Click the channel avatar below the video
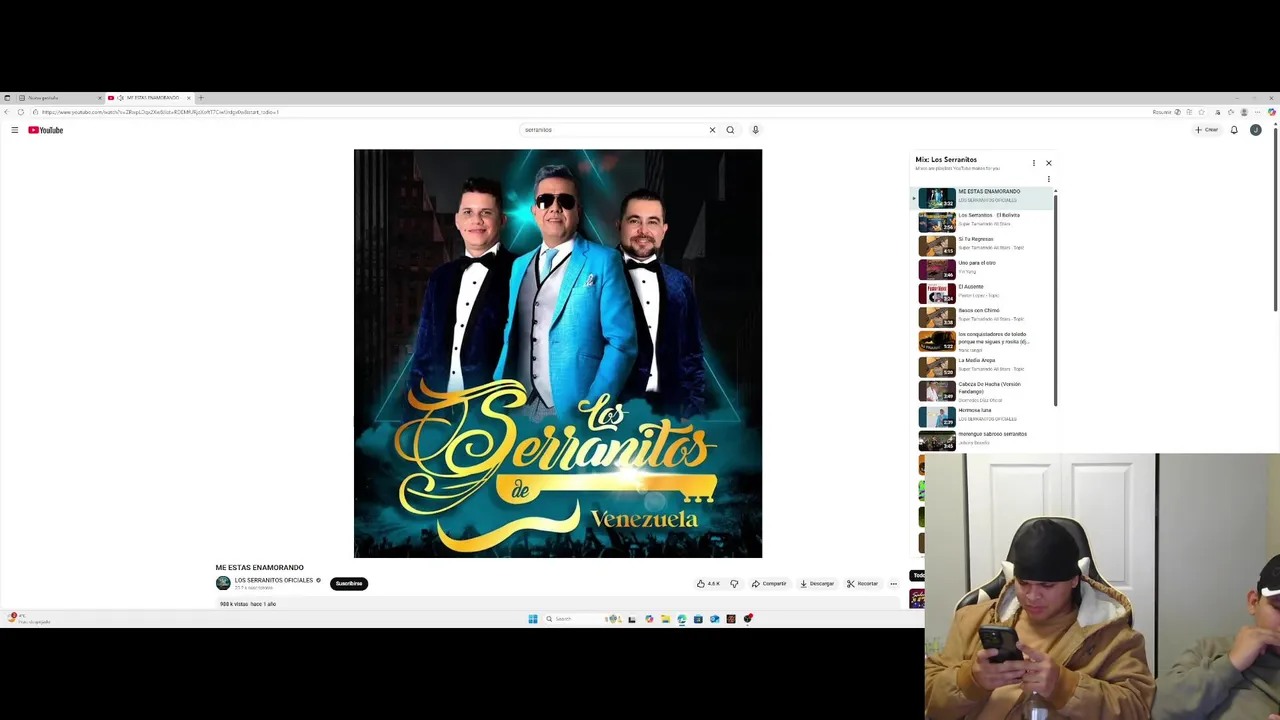 tap(223, 583)
